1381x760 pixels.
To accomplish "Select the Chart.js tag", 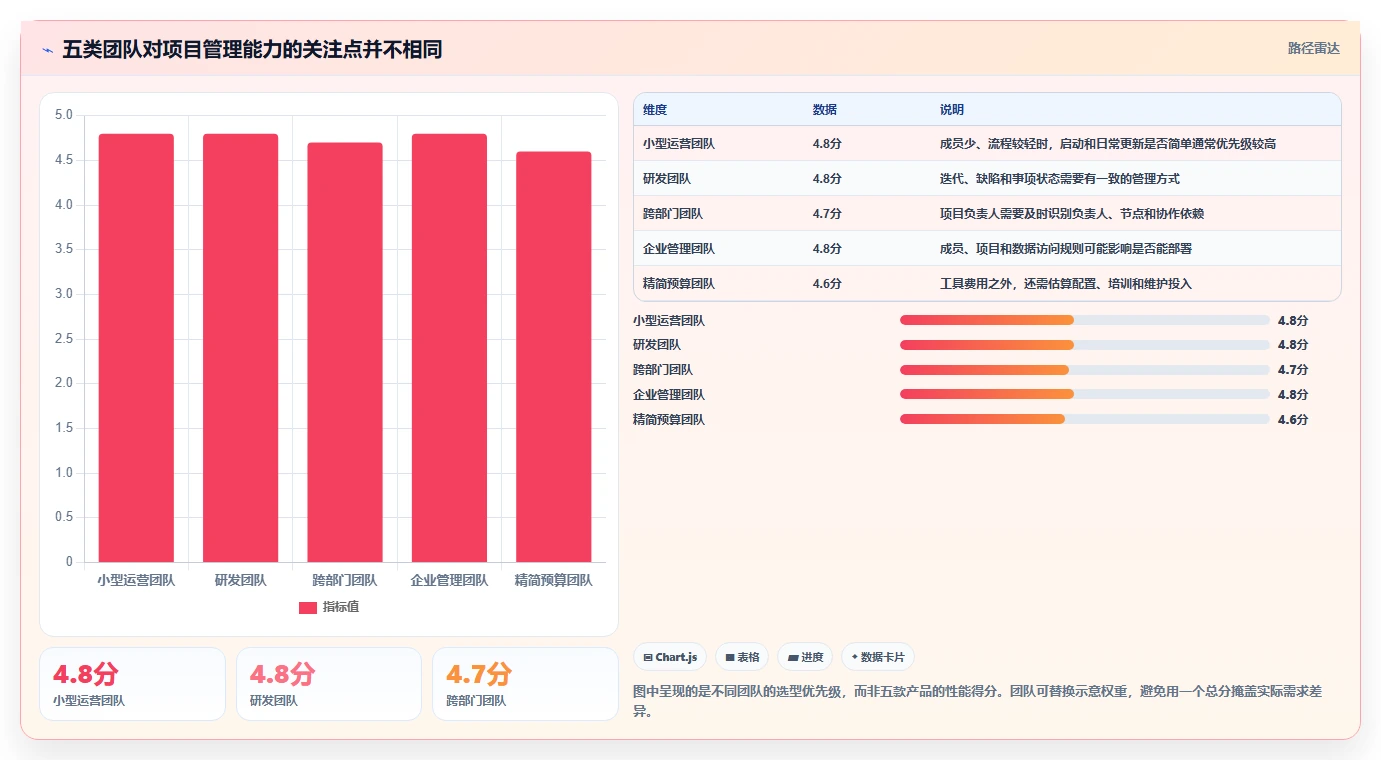I will (x=670, y=657).
